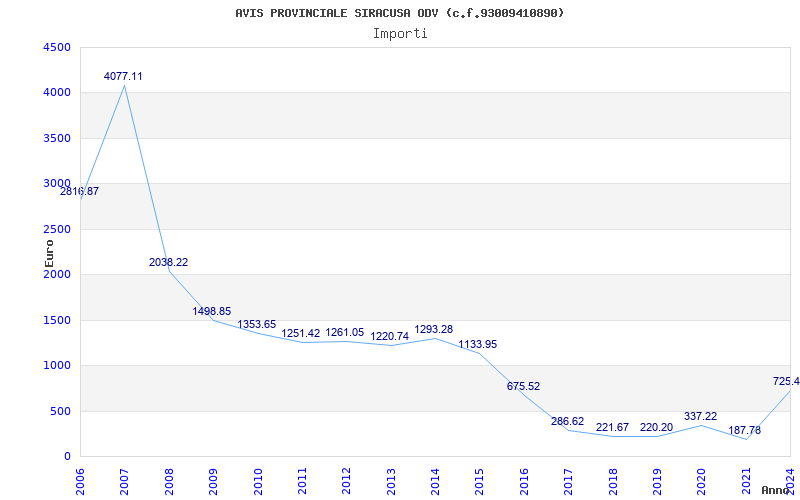Screen dimensions: 800x500
Task: Click the y-axis tick 2500
Action: (x=57, y=230)
